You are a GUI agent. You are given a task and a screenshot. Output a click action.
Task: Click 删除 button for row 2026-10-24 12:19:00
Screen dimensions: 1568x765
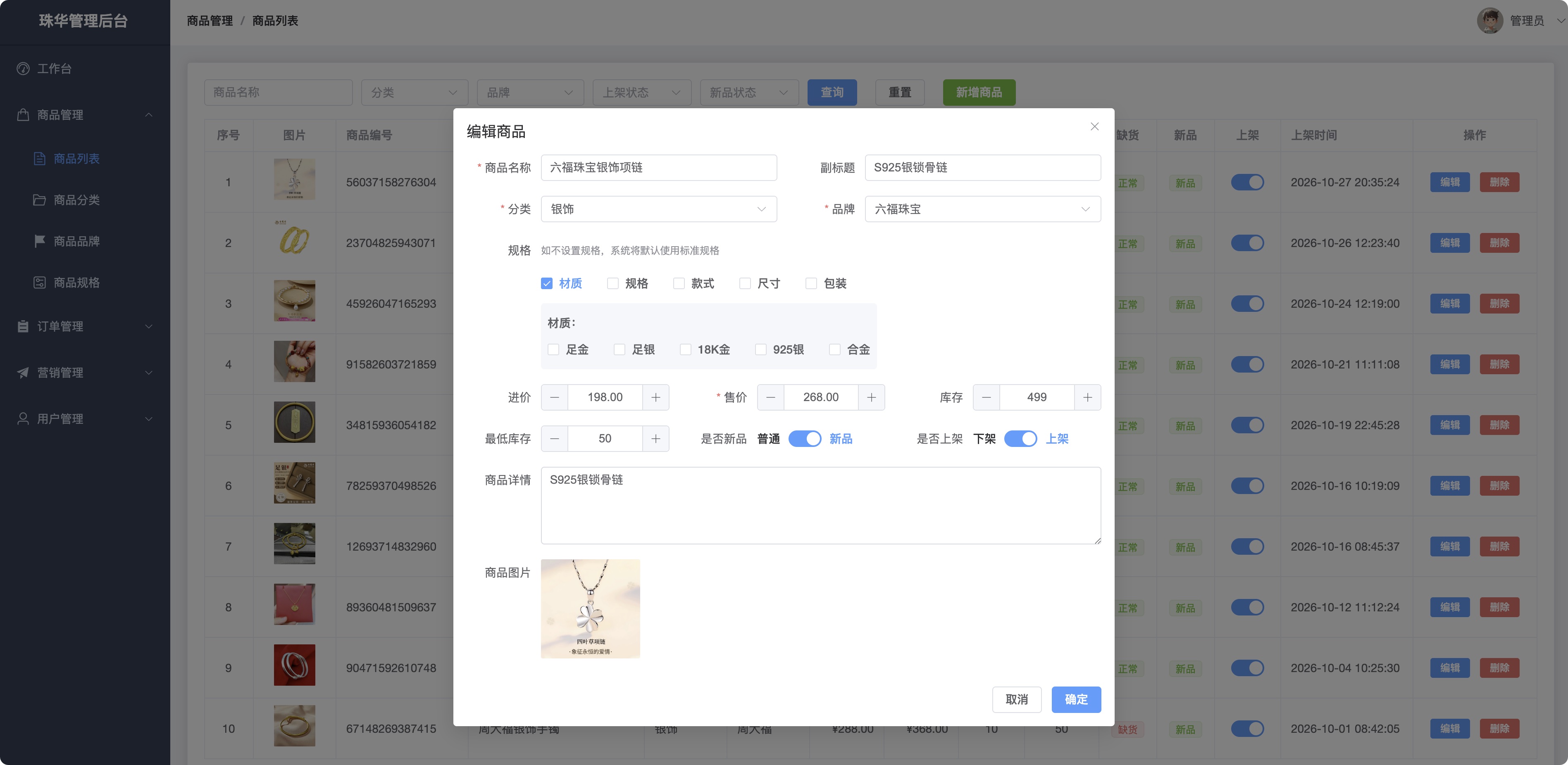(x=1499, y=304)
